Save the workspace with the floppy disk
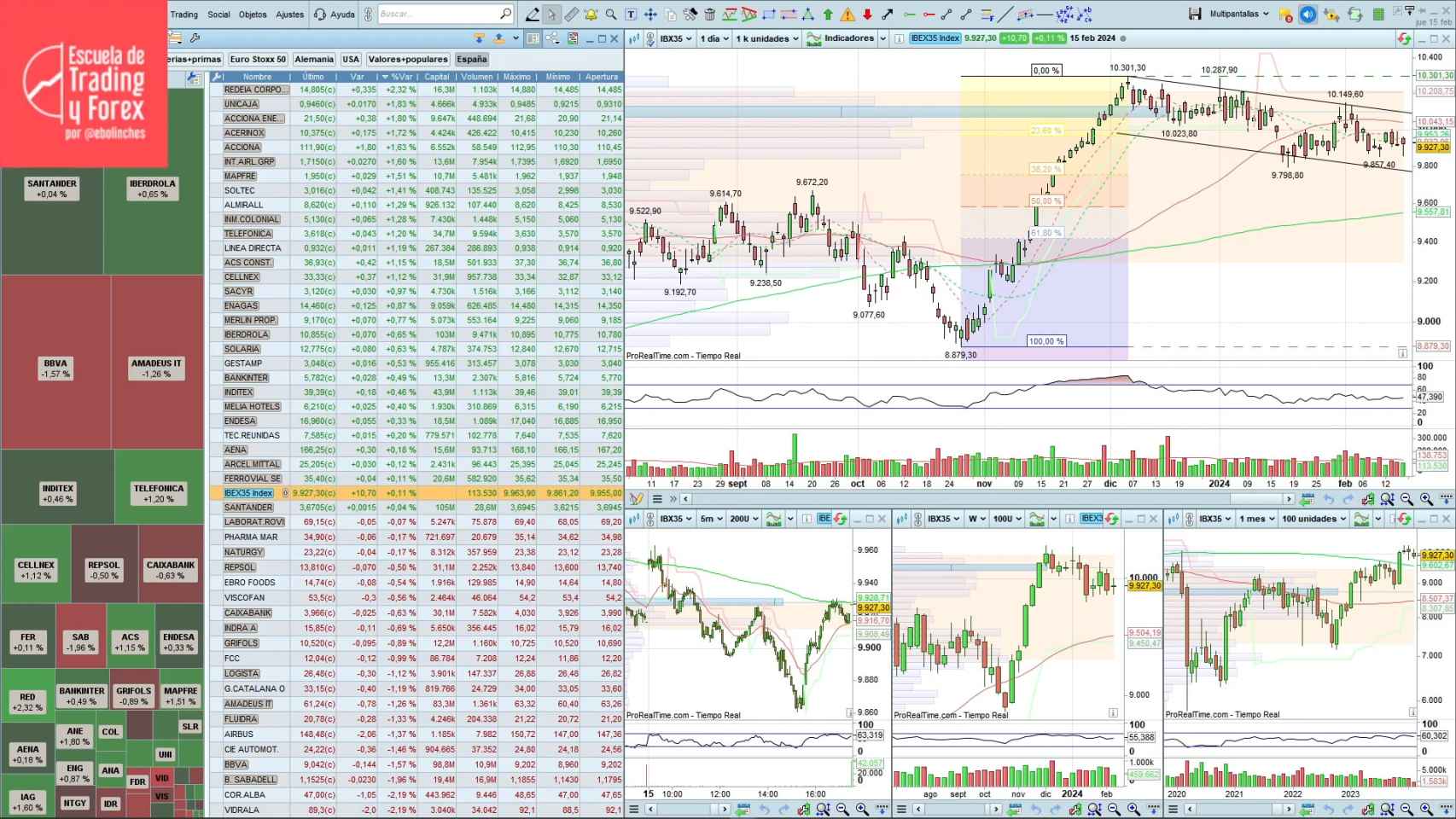This screenshot has width=1456, height=819. pyautogui.click(x=1195, y=14)
